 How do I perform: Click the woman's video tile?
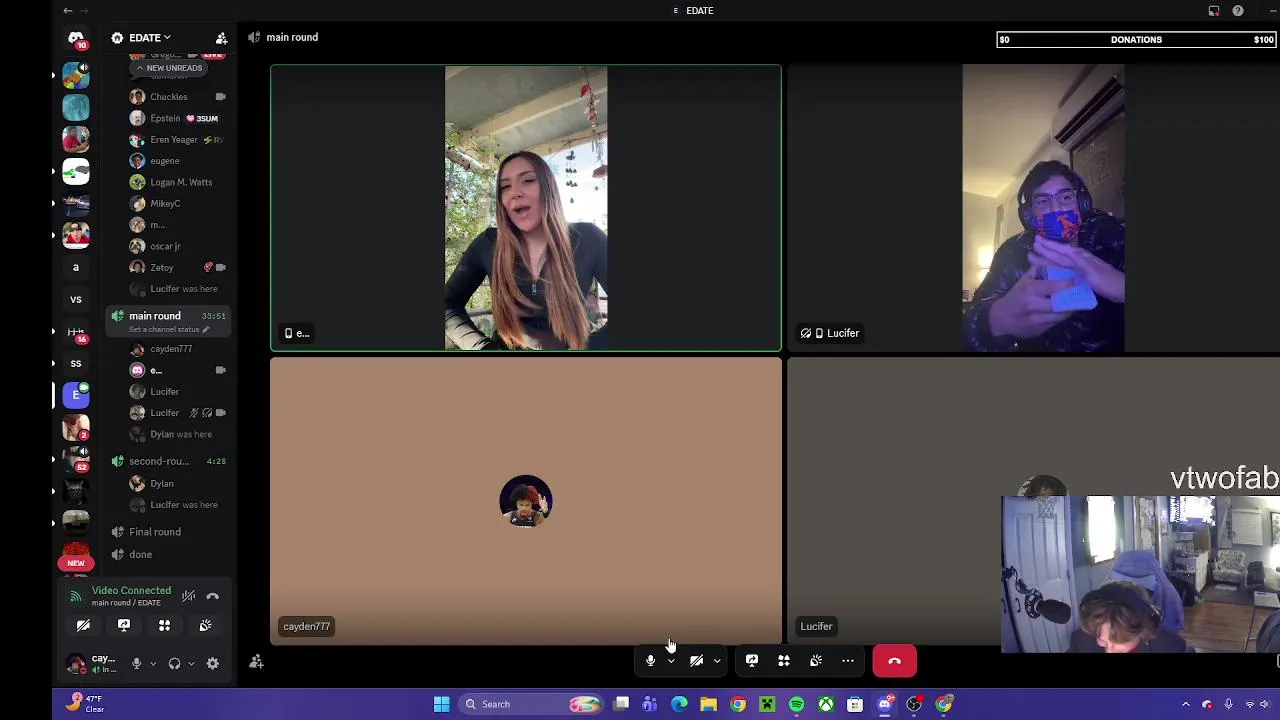coord(526,208)
